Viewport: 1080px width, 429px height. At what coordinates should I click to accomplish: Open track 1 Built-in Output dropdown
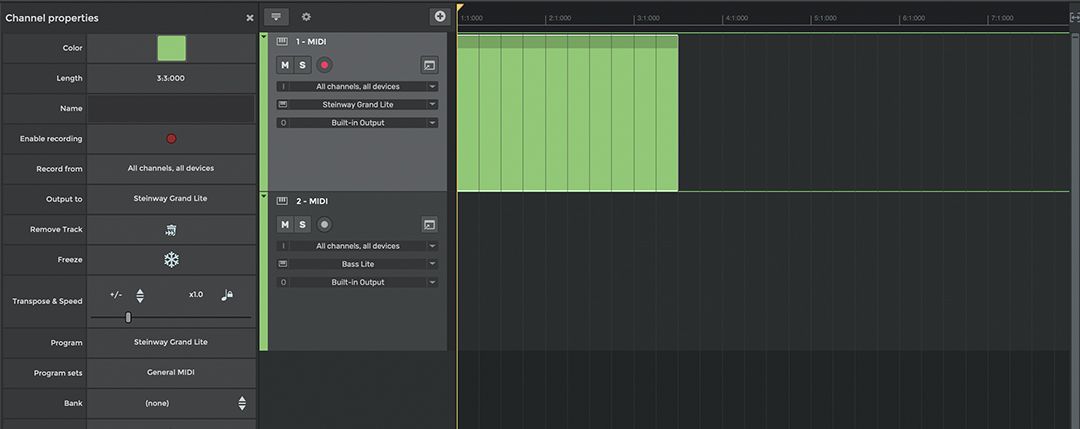coord(357,123)
